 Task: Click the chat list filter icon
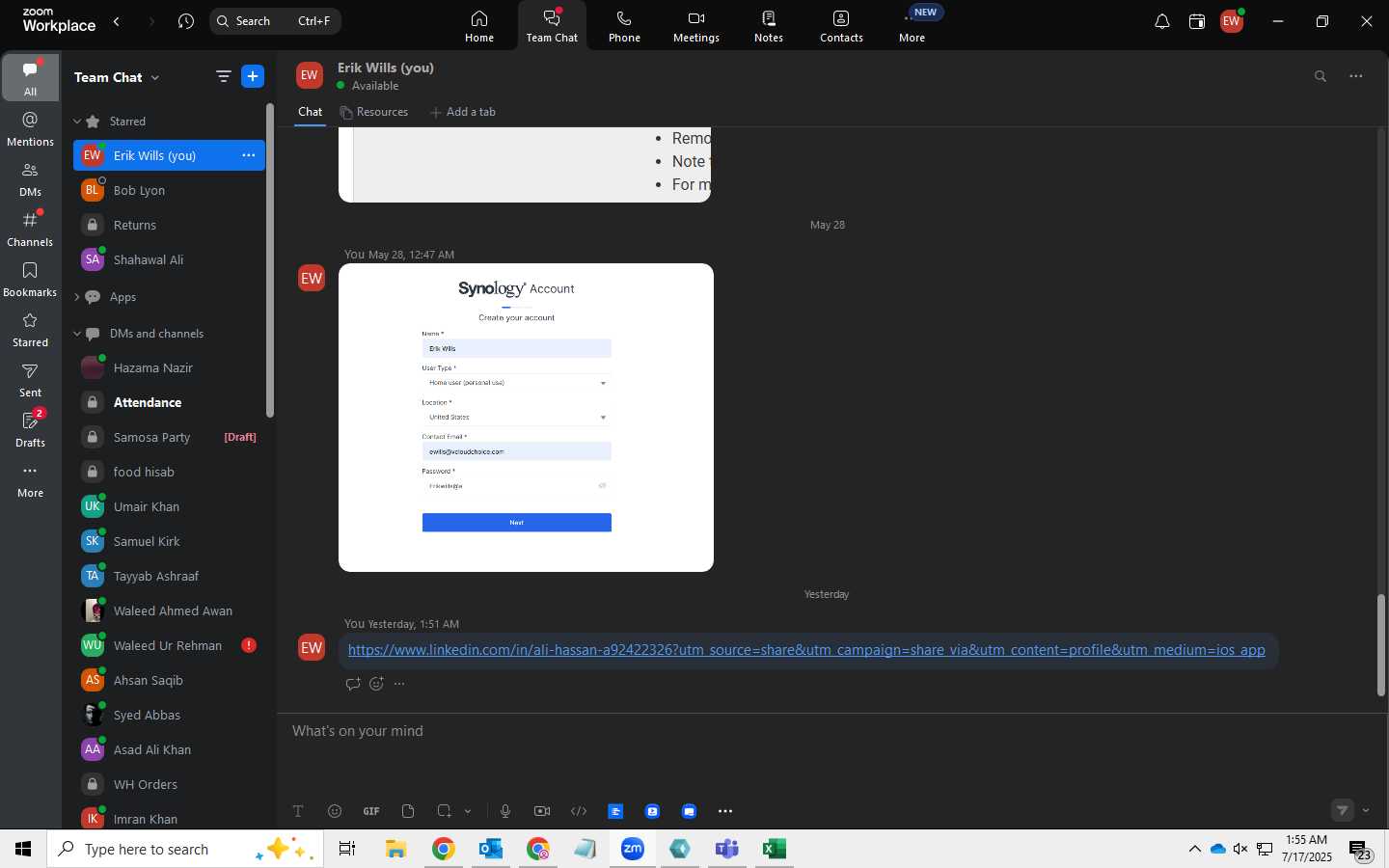point(223,76)
